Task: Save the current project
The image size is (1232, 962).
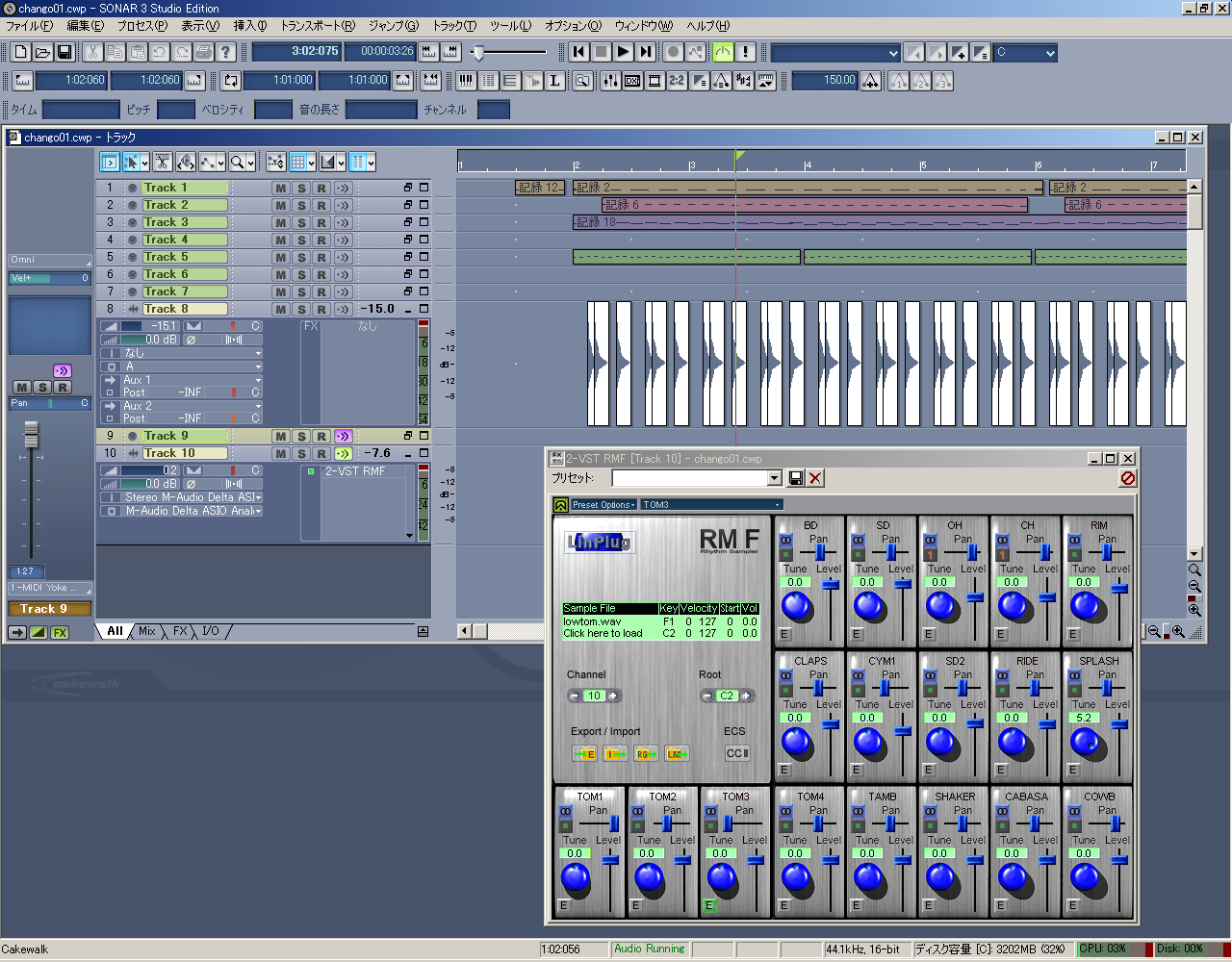Action: [64, 52]
